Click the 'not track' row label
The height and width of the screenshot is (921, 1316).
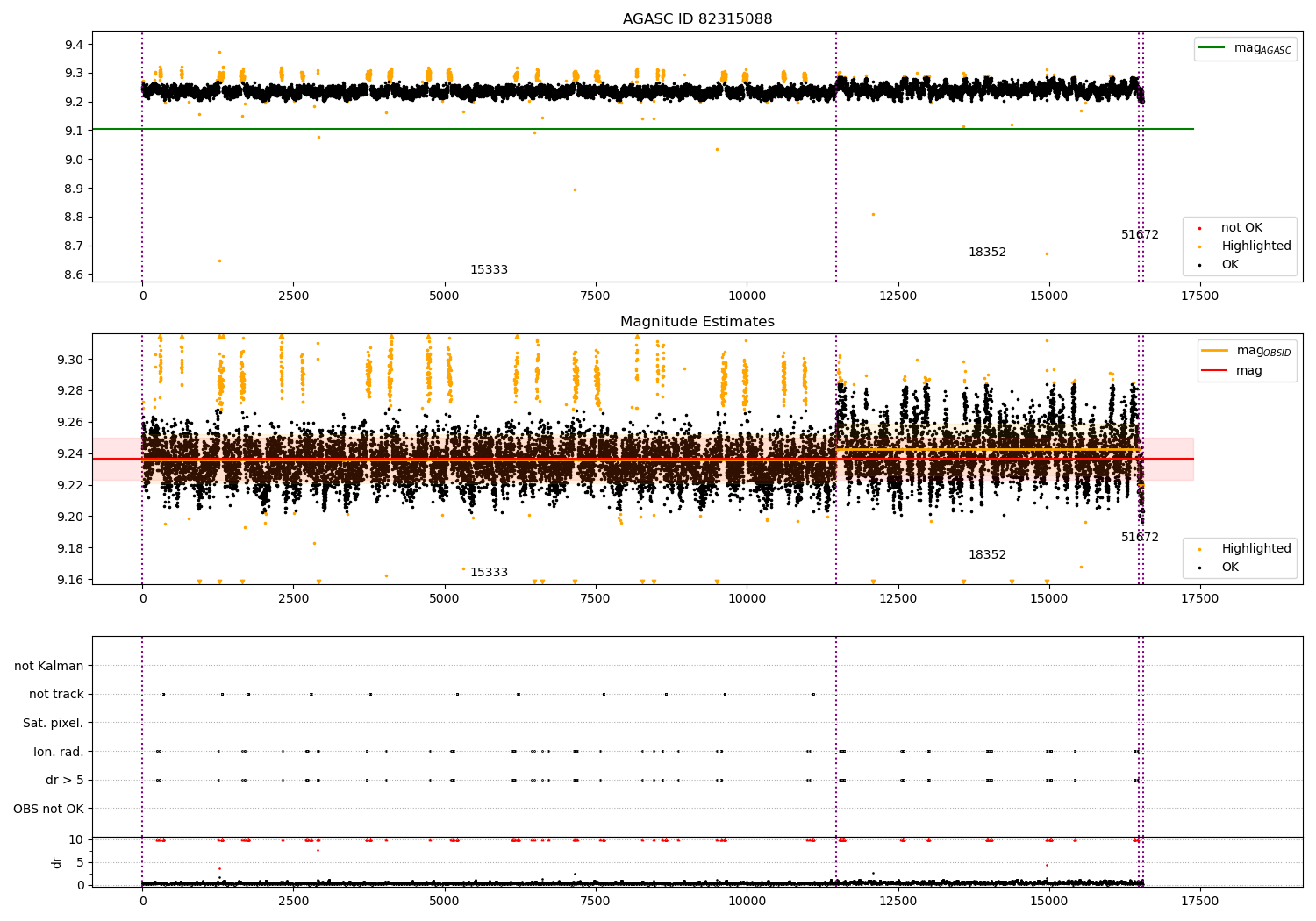pos(56,695)
